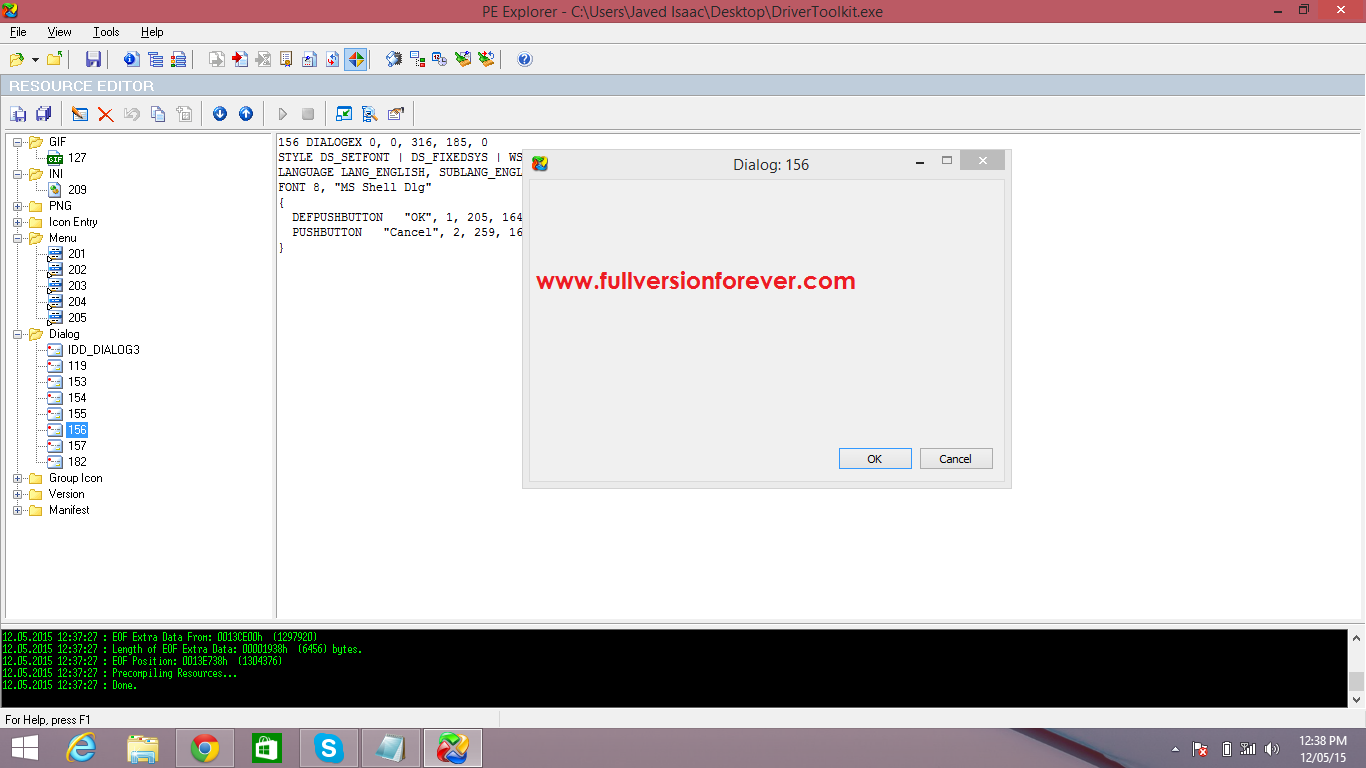Save the file with the floppy disk icon
Viewport: 1366px width, 768px height.
coord(93,59)
